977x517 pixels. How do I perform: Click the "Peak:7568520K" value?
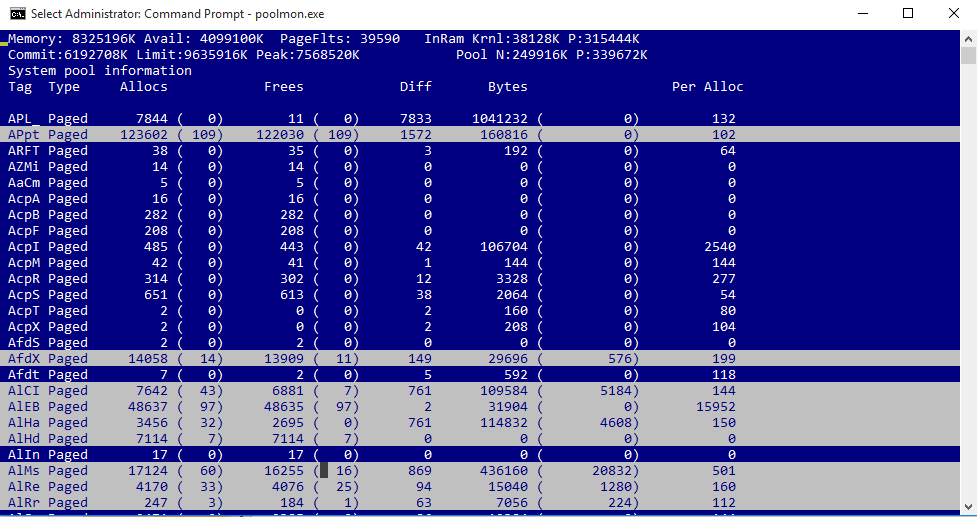(308, 55)
